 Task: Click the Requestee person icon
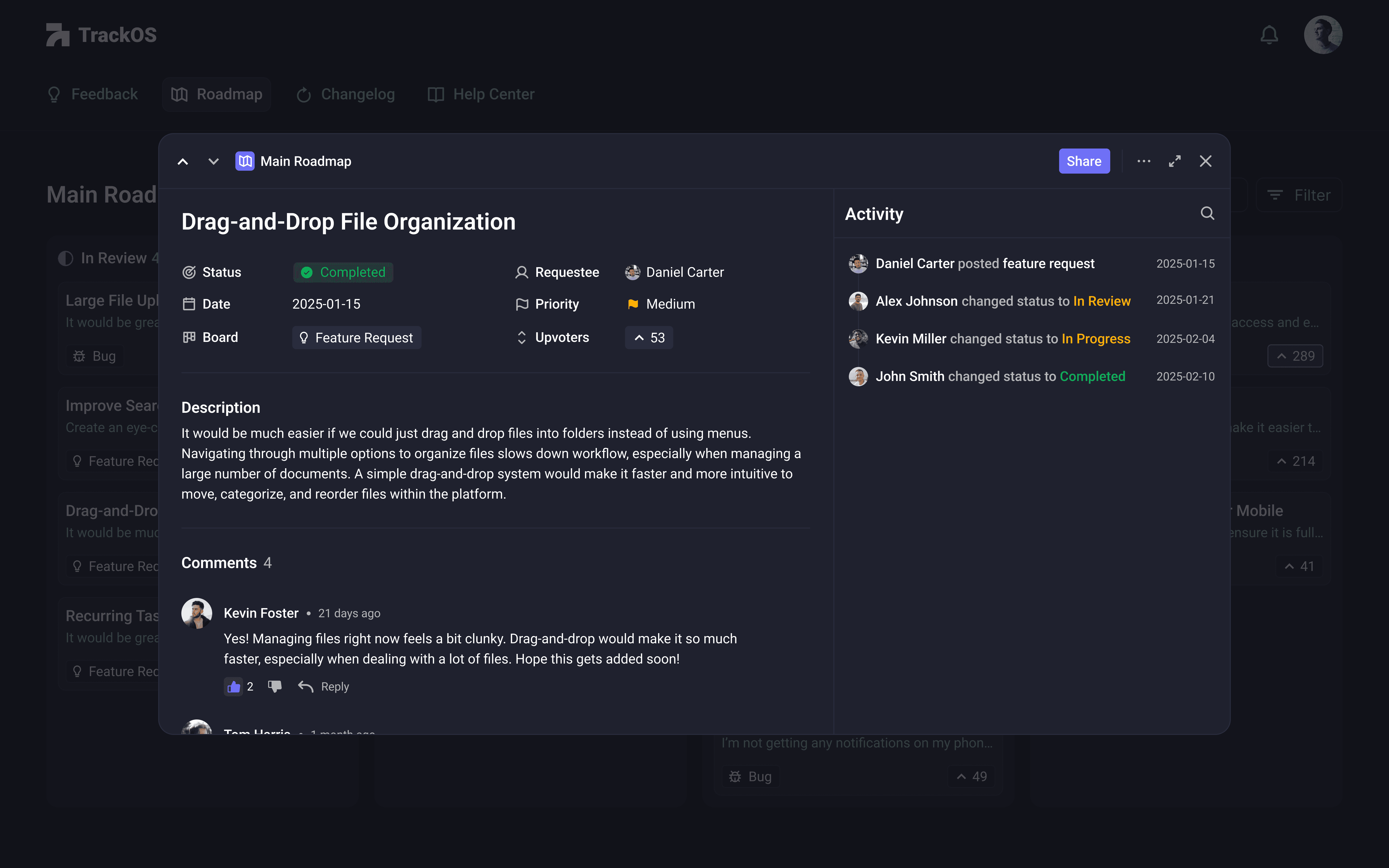point(522,272)
